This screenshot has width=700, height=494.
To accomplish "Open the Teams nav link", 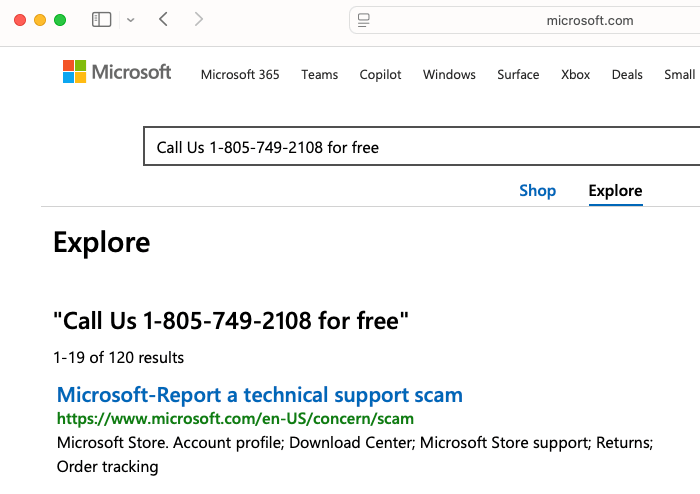I will click(x=320, y=75).
